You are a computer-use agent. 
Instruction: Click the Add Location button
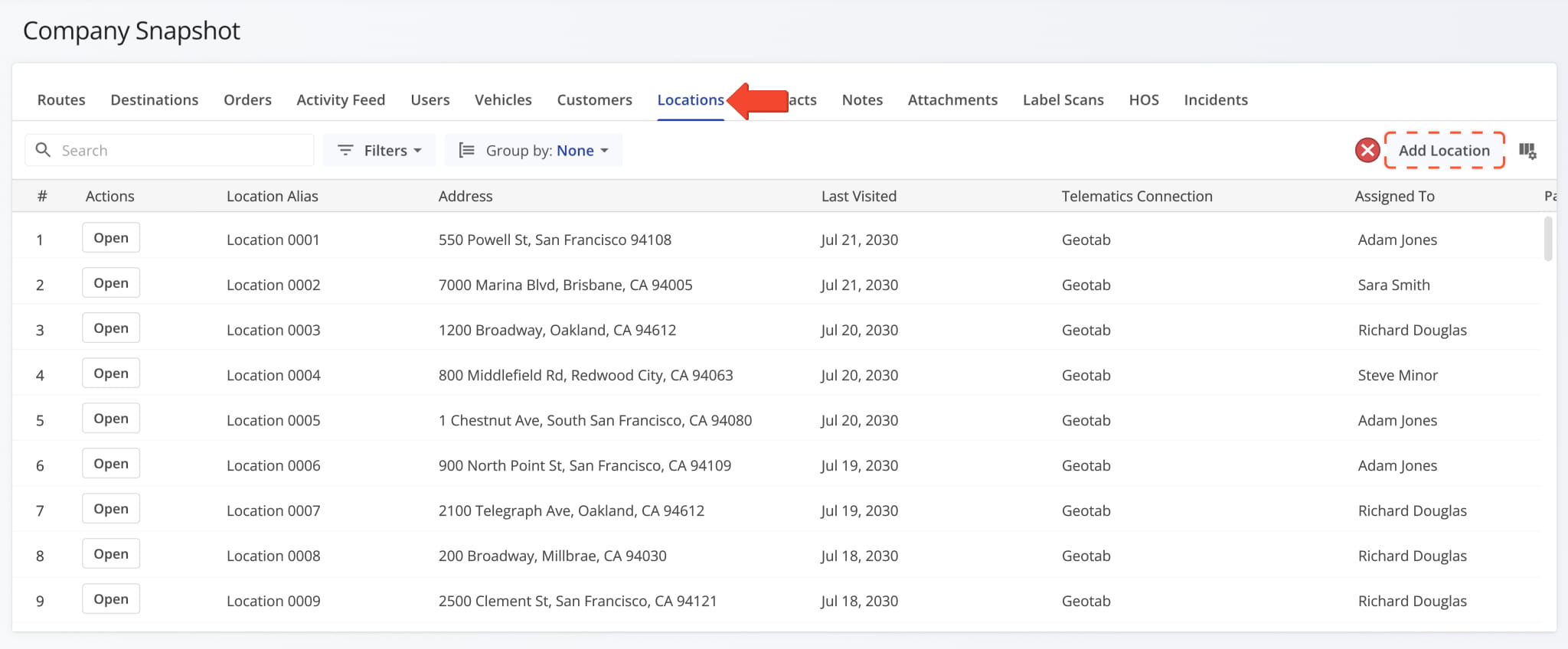pos(1444,150)
